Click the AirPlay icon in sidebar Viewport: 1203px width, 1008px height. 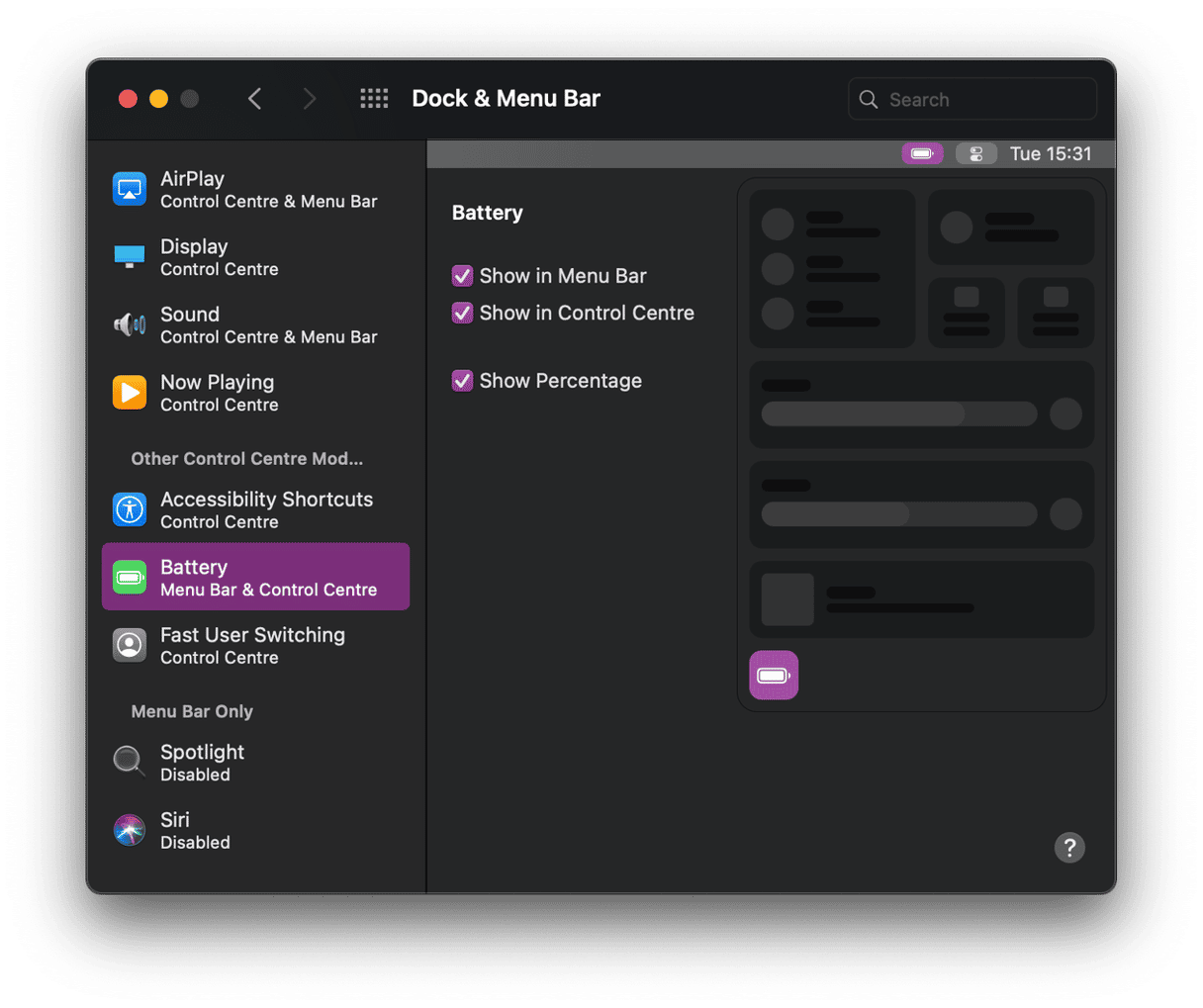coord(130,189)
